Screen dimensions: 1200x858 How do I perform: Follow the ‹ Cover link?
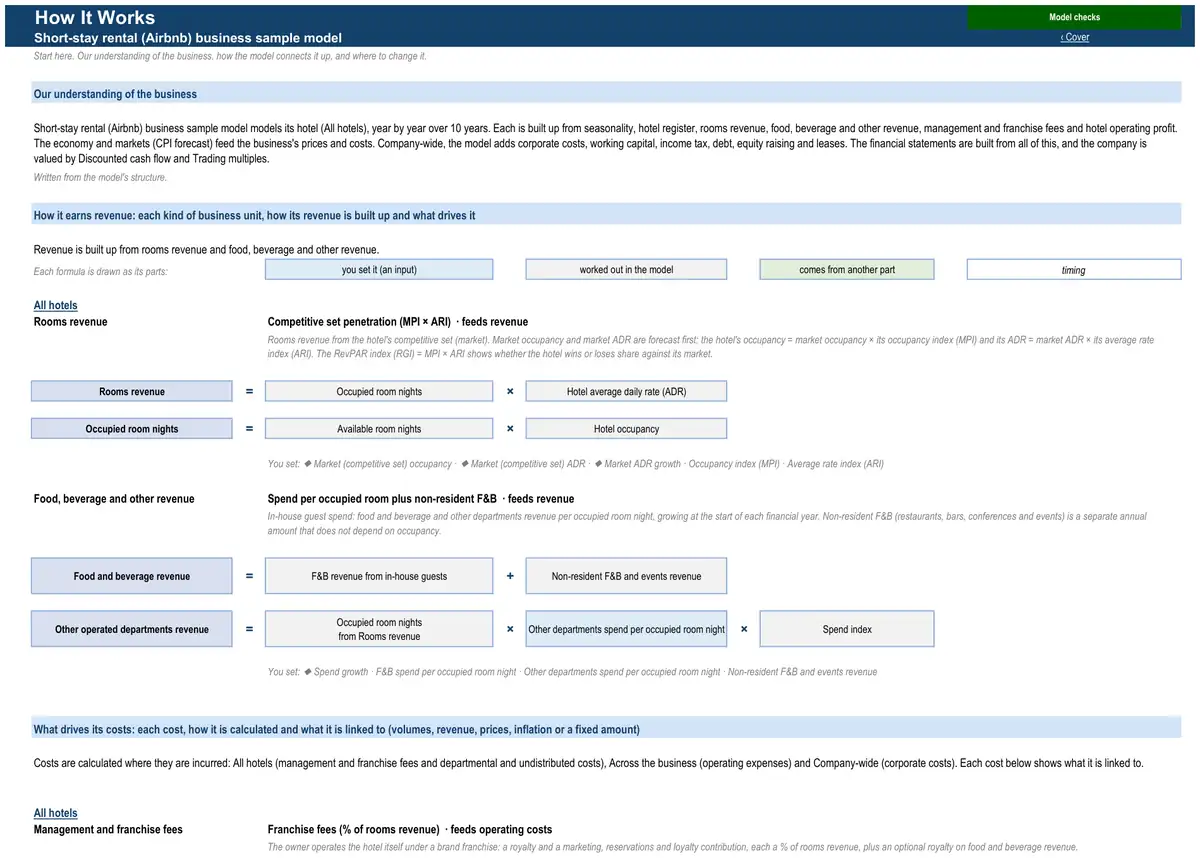click(x=1075, y=37)
